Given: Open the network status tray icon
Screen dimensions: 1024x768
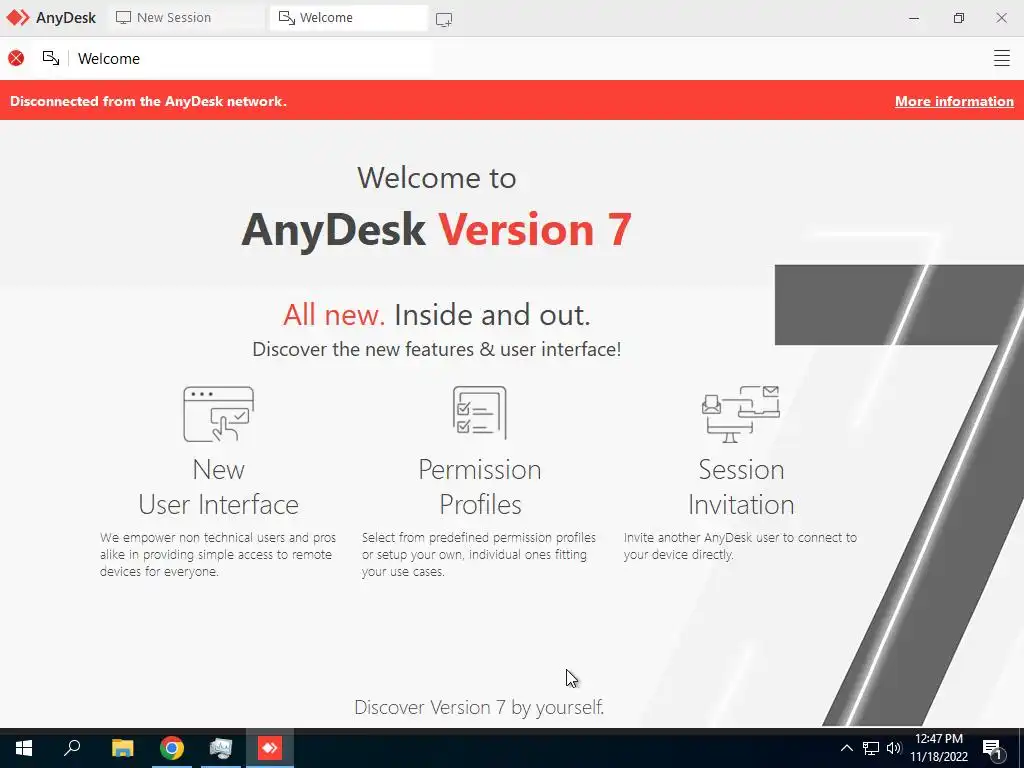Looking at the screenshot, I should [871, 748].
